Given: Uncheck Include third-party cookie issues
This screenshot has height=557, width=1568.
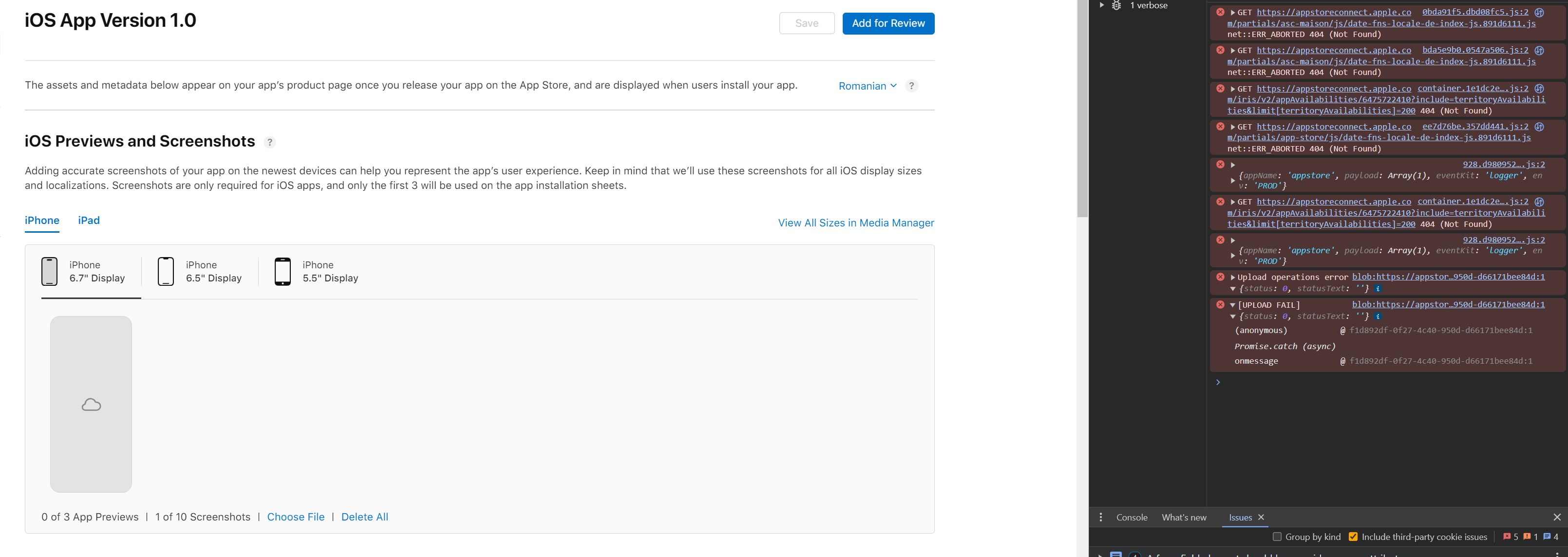Looking at the screenshot, I should (1353, 537).
